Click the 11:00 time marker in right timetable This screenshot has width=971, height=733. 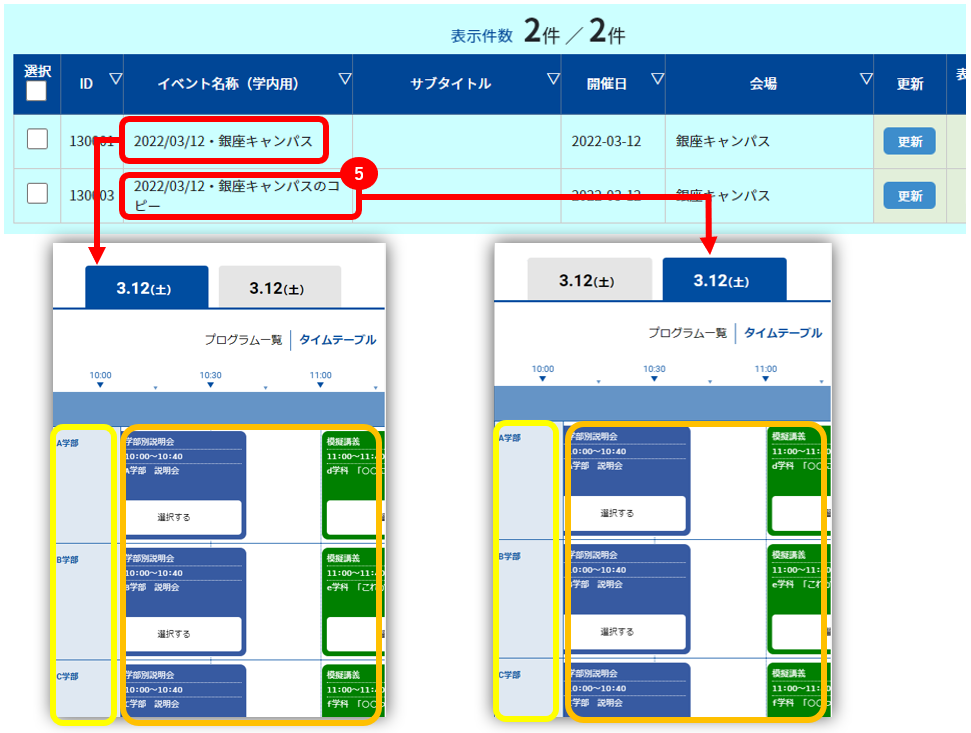pyautogui.click(x=765, y=373)
